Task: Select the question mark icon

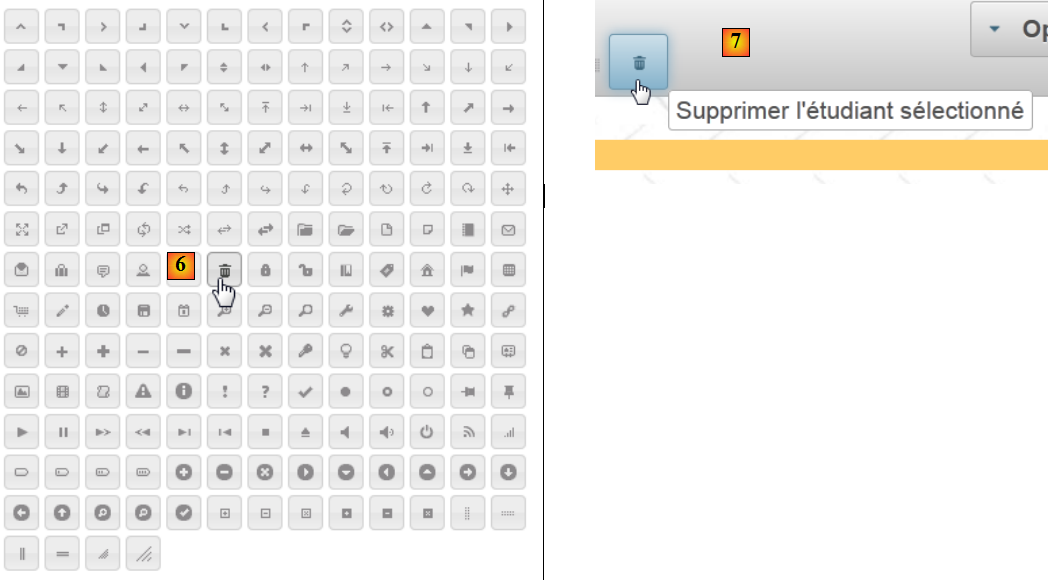Action: pos(265,392)
